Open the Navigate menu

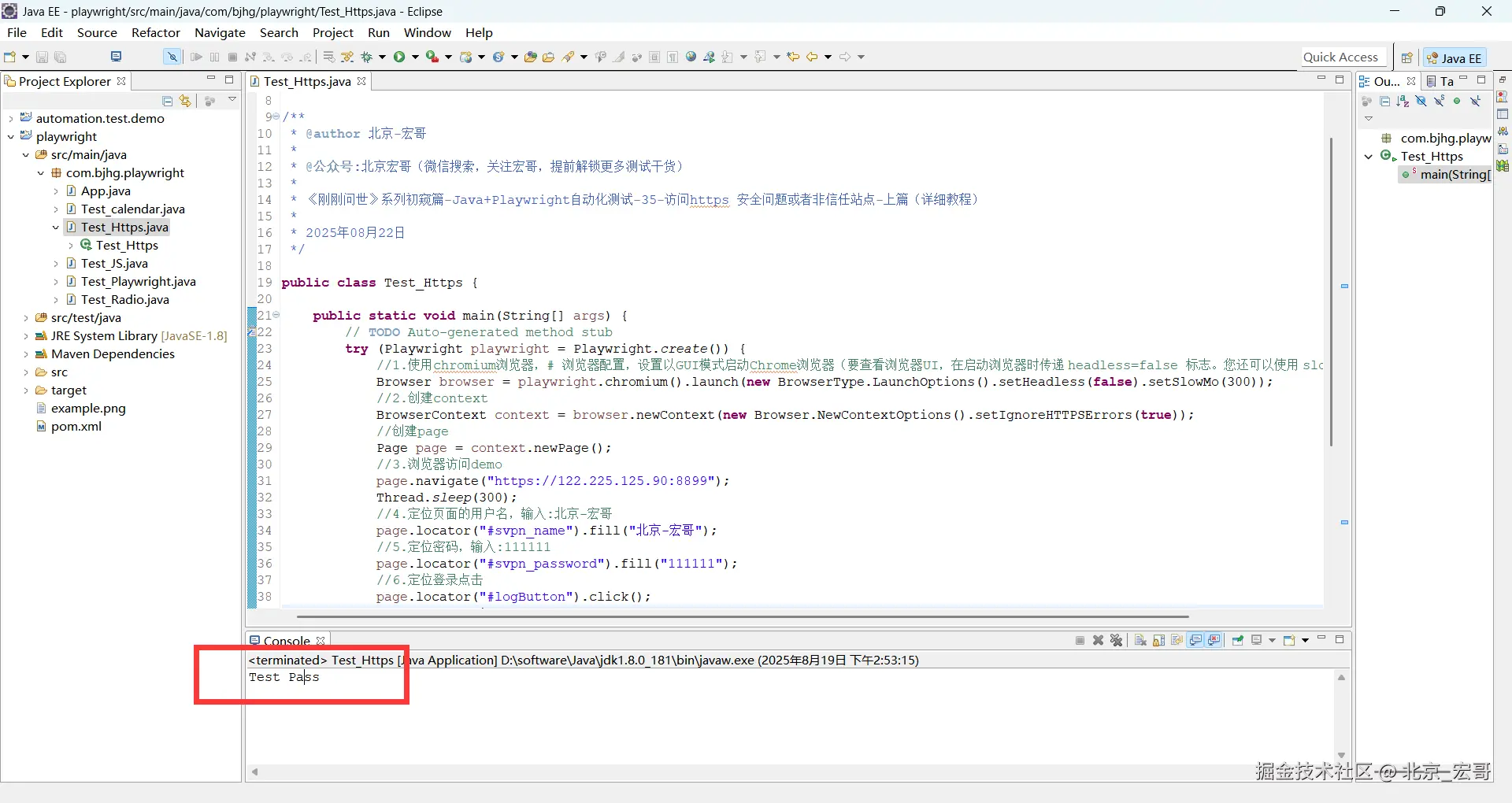tap(220, 32)
